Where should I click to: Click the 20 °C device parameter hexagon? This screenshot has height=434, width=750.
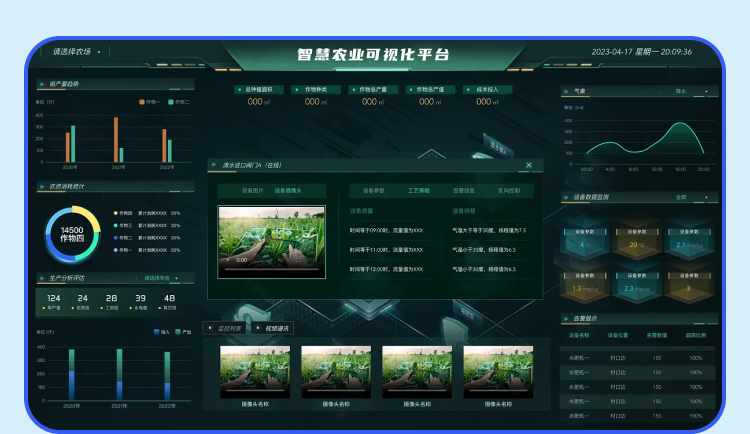tap(635, 241)
